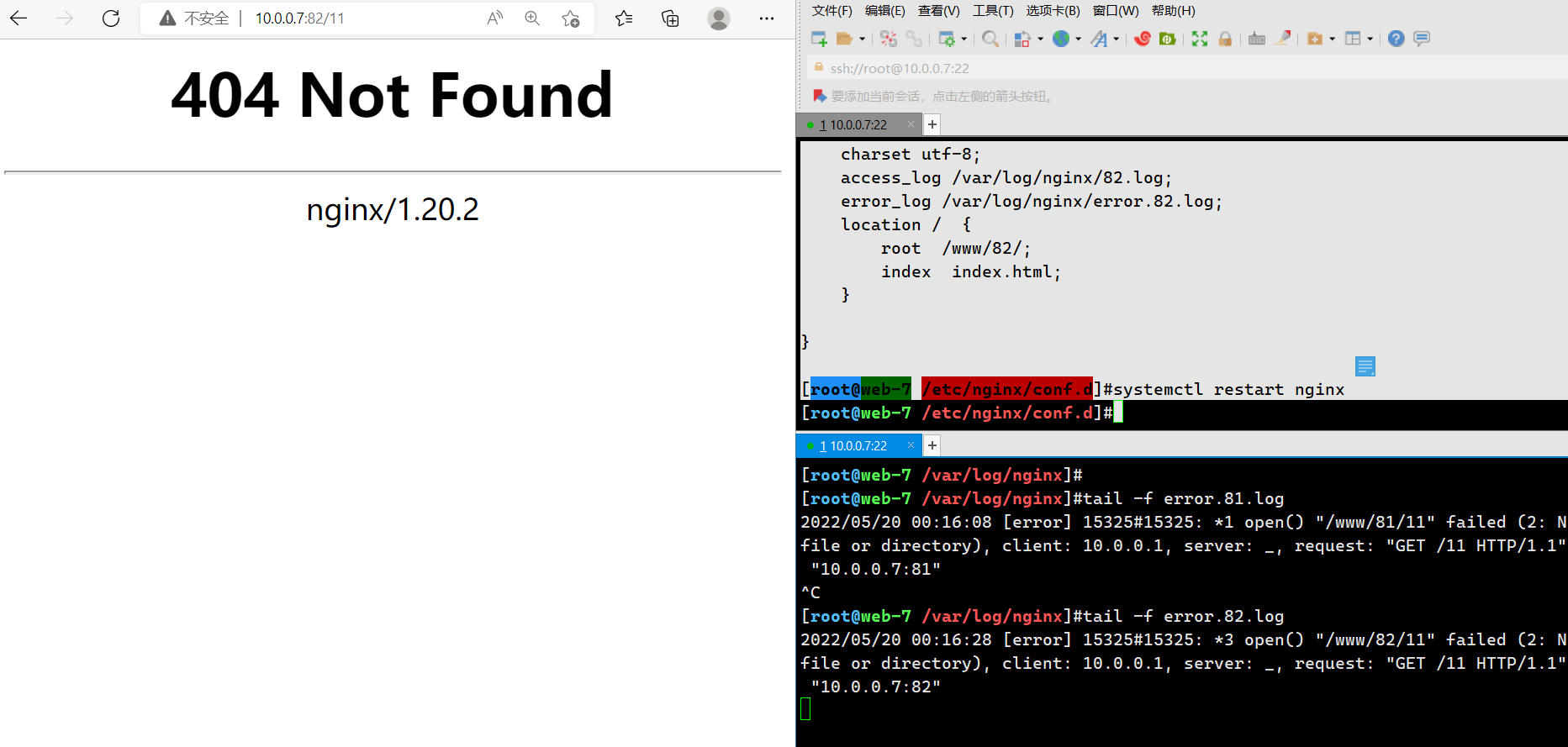Click the 'nginx/1.20.2' text on the page
This screenshot has height=747, width=1568.
click(x=393, y=209)
